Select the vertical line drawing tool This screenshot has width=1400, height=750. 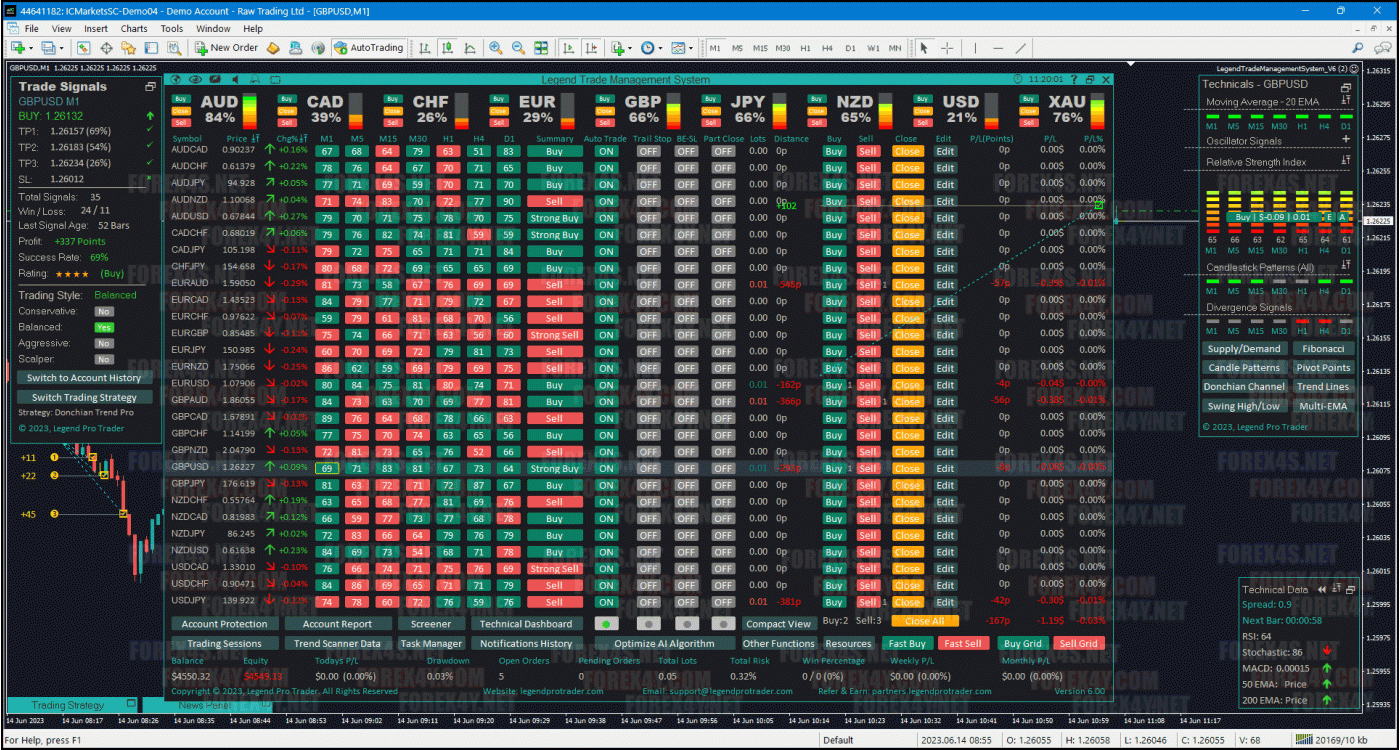[975, 47]
